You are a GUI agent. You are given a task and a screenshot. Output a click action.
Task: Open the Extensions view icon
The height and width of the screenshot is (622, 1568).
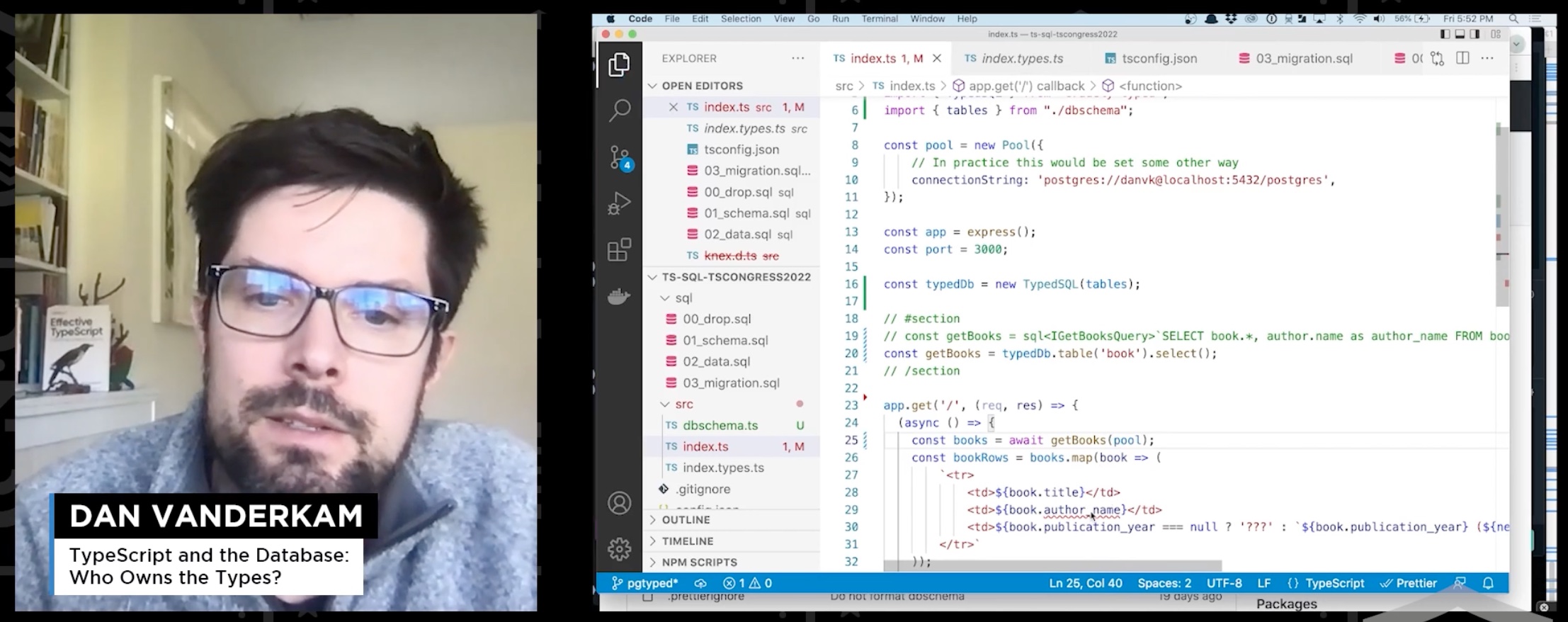(619, 249)
